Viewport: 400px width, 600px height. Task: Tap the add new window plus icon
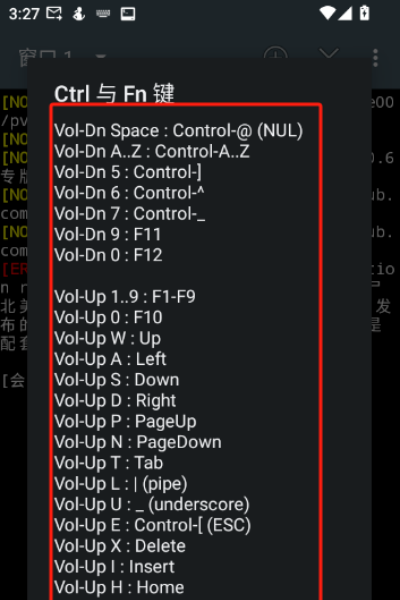click(276, 54)
